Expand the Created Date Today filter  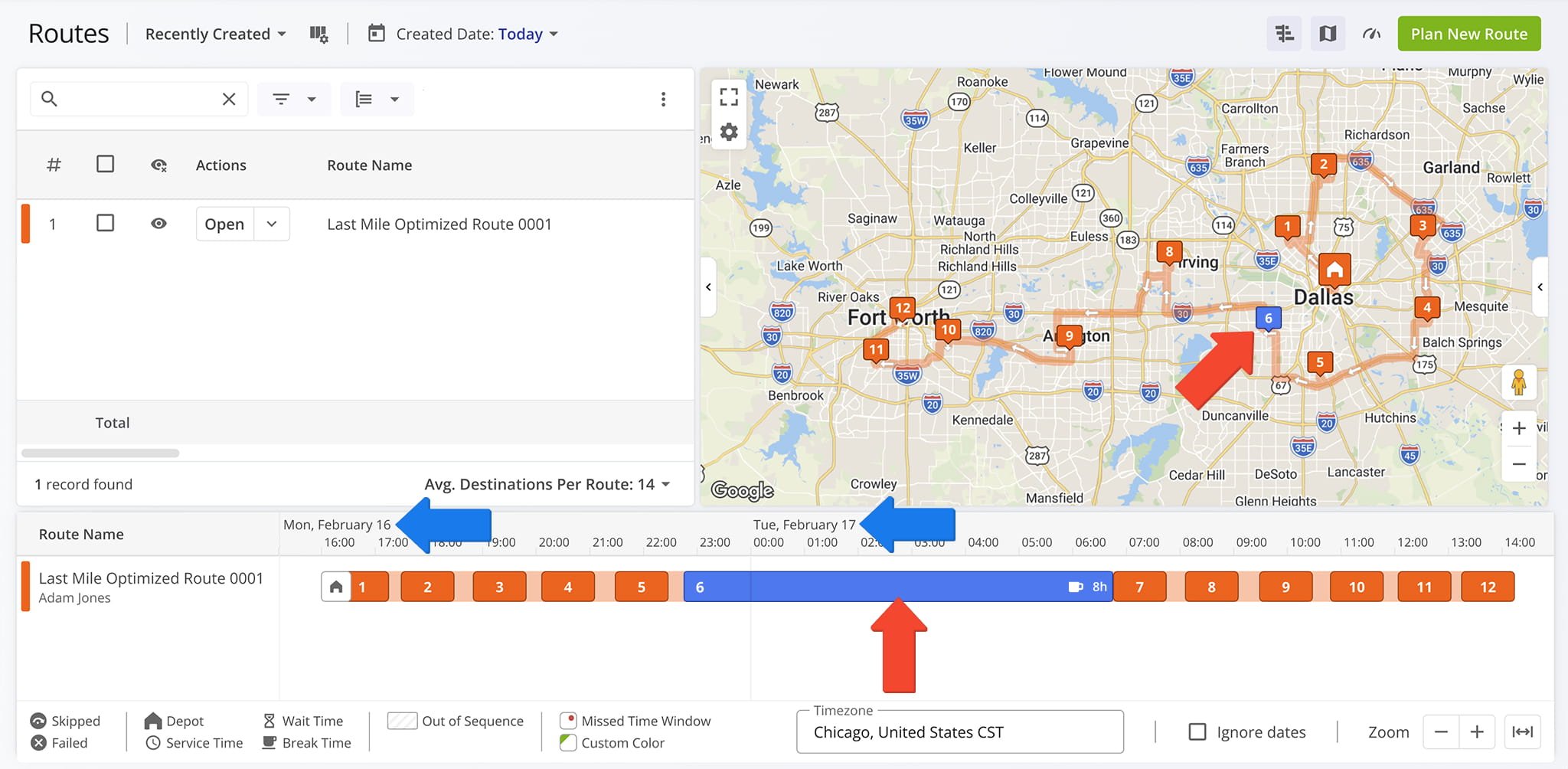click(476, 34)
